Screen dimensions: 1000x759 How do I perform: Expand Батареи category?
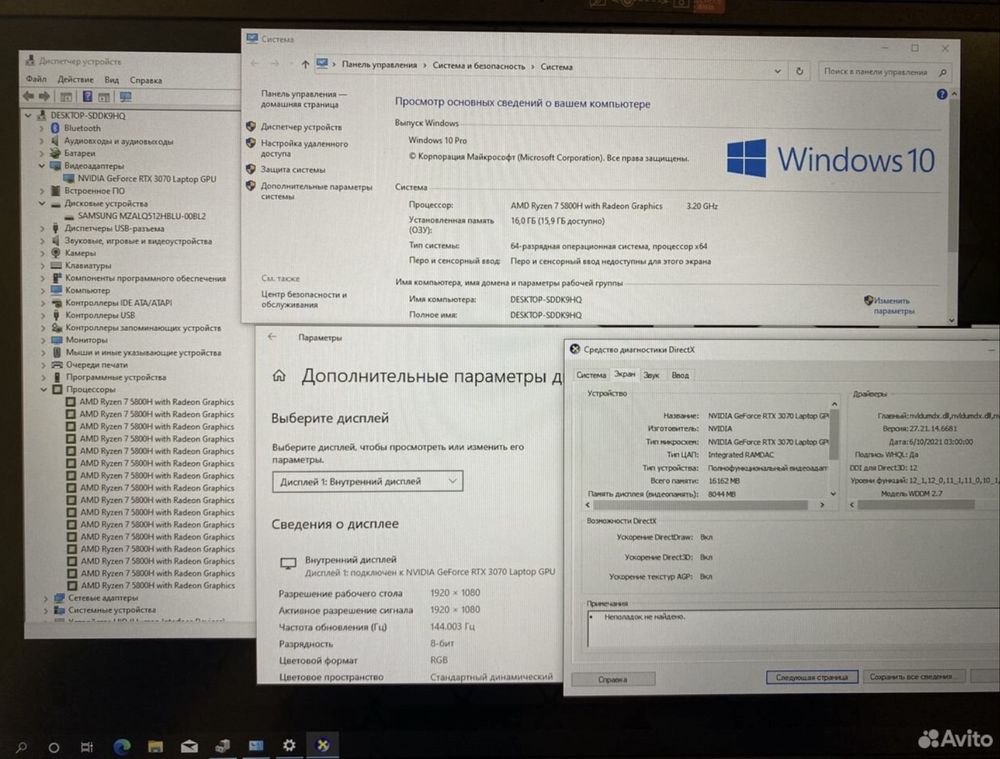(x=42, y=153)
